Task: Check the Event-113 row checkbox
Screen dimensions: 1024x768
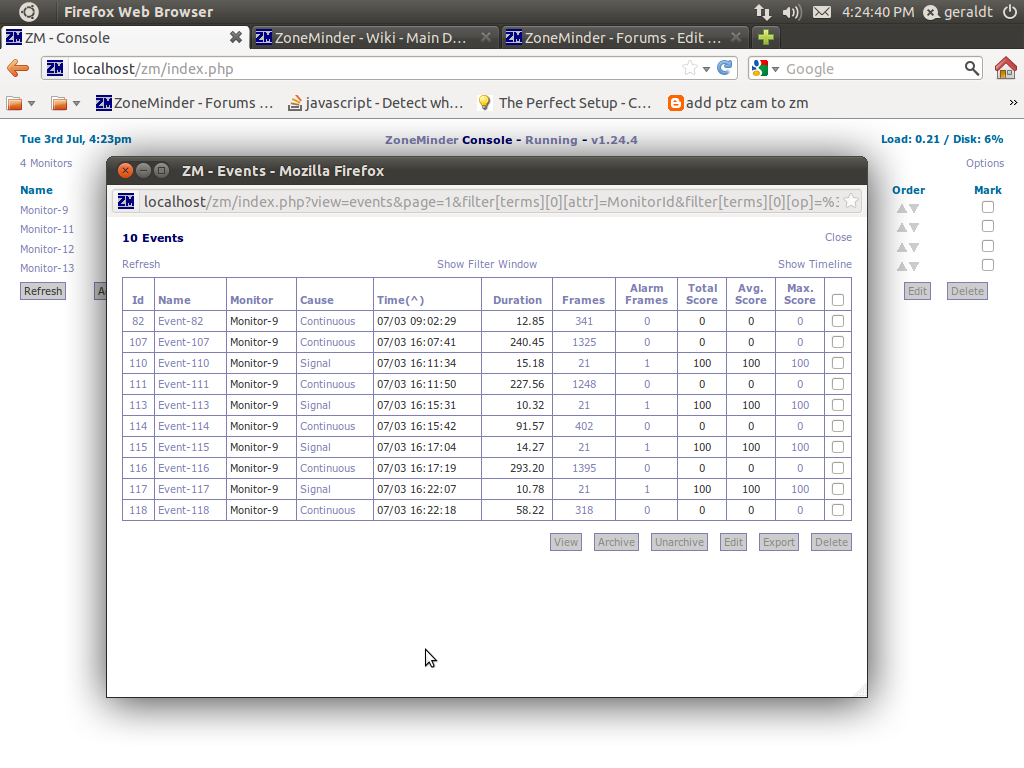Action: (x=838, y=405)
